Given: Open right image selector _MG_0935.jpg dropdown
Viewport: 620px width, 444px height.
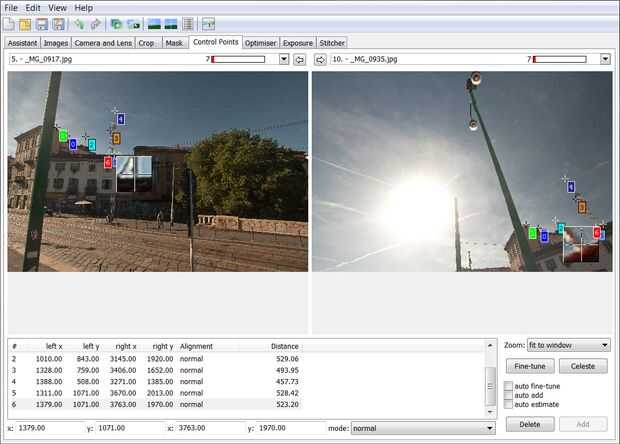Looking at the screenshot, I should click(x=605, y=59).
